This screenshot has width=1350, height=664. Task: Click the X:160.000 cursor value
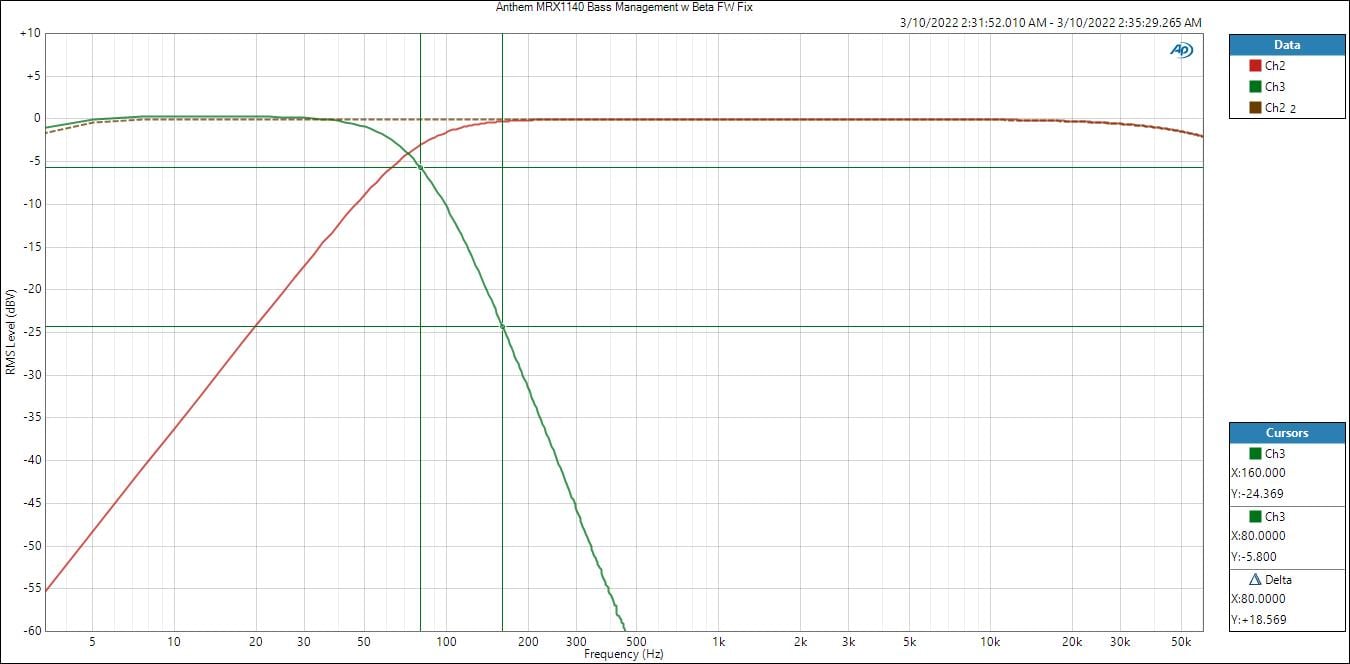pyautogui.click(x=1259, y=473)
